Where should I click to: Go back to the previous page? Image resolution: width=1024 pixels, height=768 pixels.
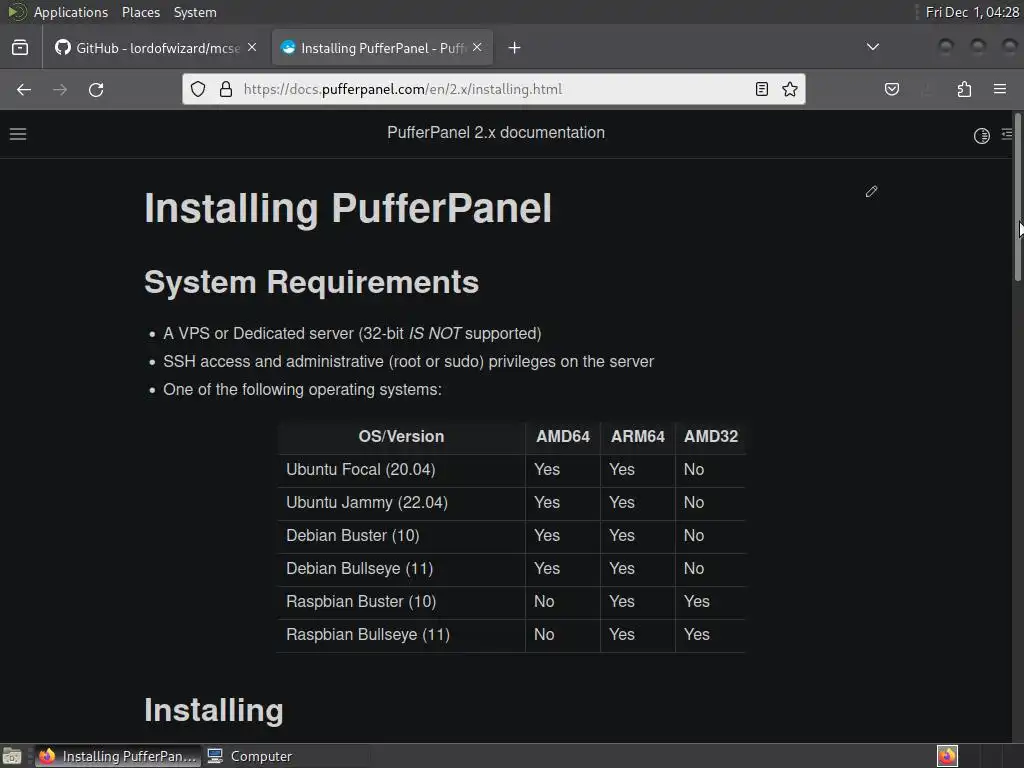point(24,89)
